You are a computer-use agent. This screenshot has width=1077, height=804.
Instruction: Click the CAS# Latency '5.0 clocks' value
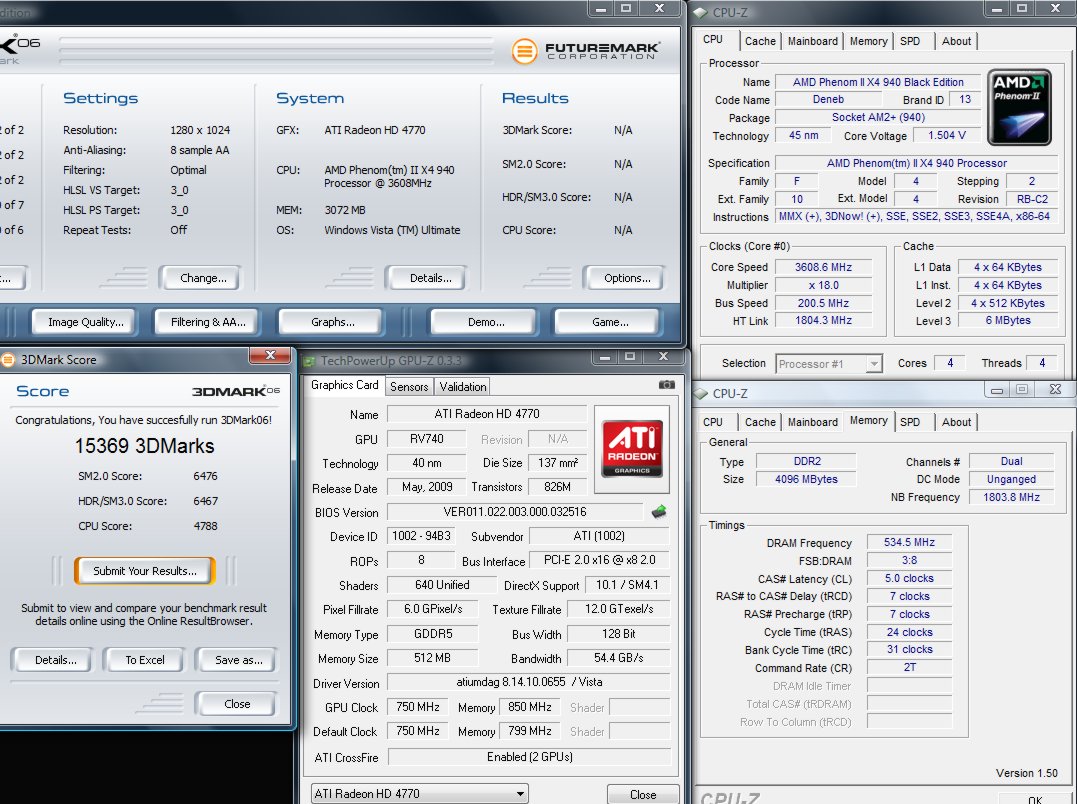point(909,578)
